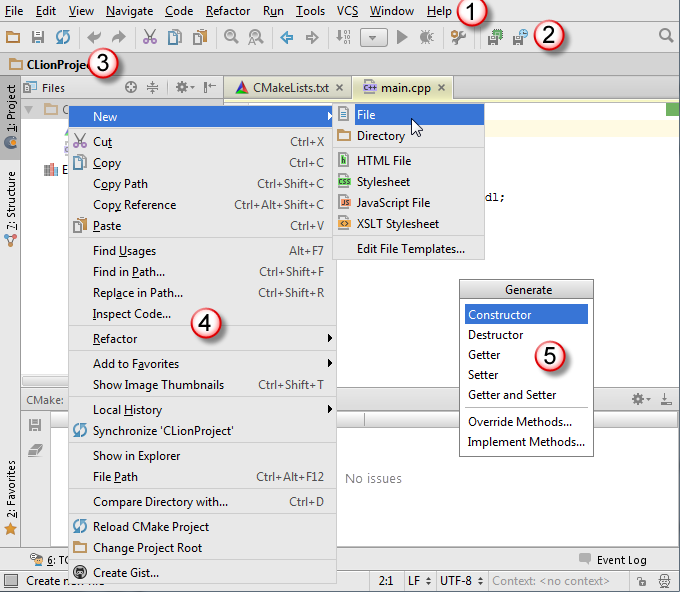This screenshot has height=592, width=680.
Task: Undo last action with toolbar arrow
Action: coord(94,37)
